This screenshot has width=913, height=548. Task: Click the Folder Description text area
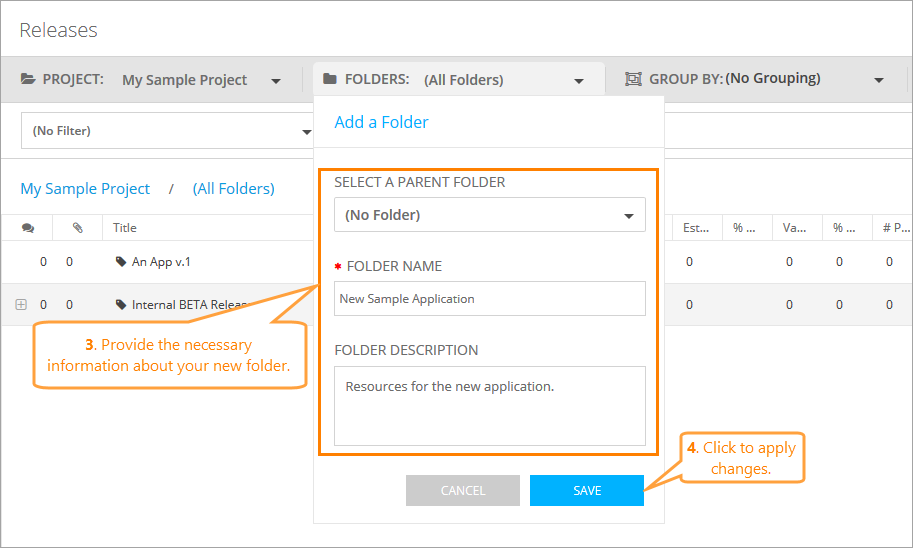pyautogui.click(x=489, y=405)
